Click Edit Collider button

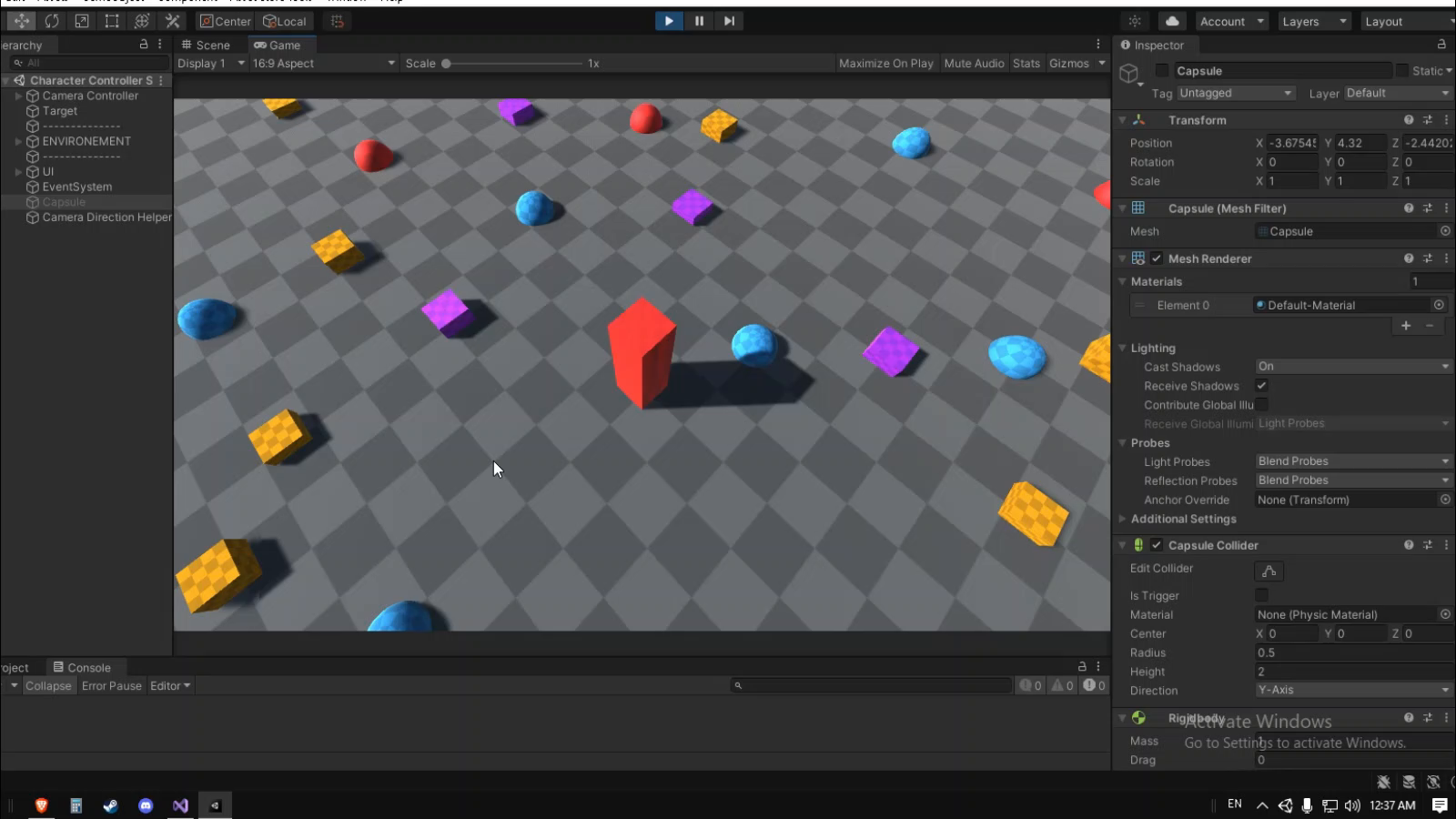pyautogui.click(x=1269, y=571)
